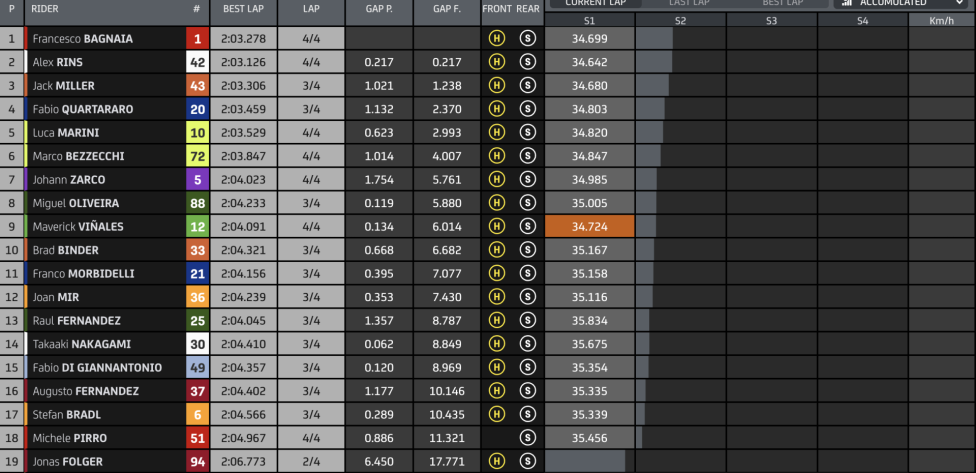The image size is (976, 473).
Task: Click Rins' best lap time 2:03.126
Action: pos(243,62)
